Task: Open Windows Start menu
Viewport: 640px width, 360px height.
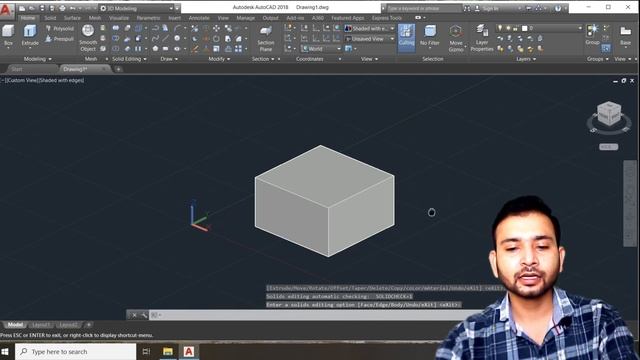Action: click(x=5, y=351)
